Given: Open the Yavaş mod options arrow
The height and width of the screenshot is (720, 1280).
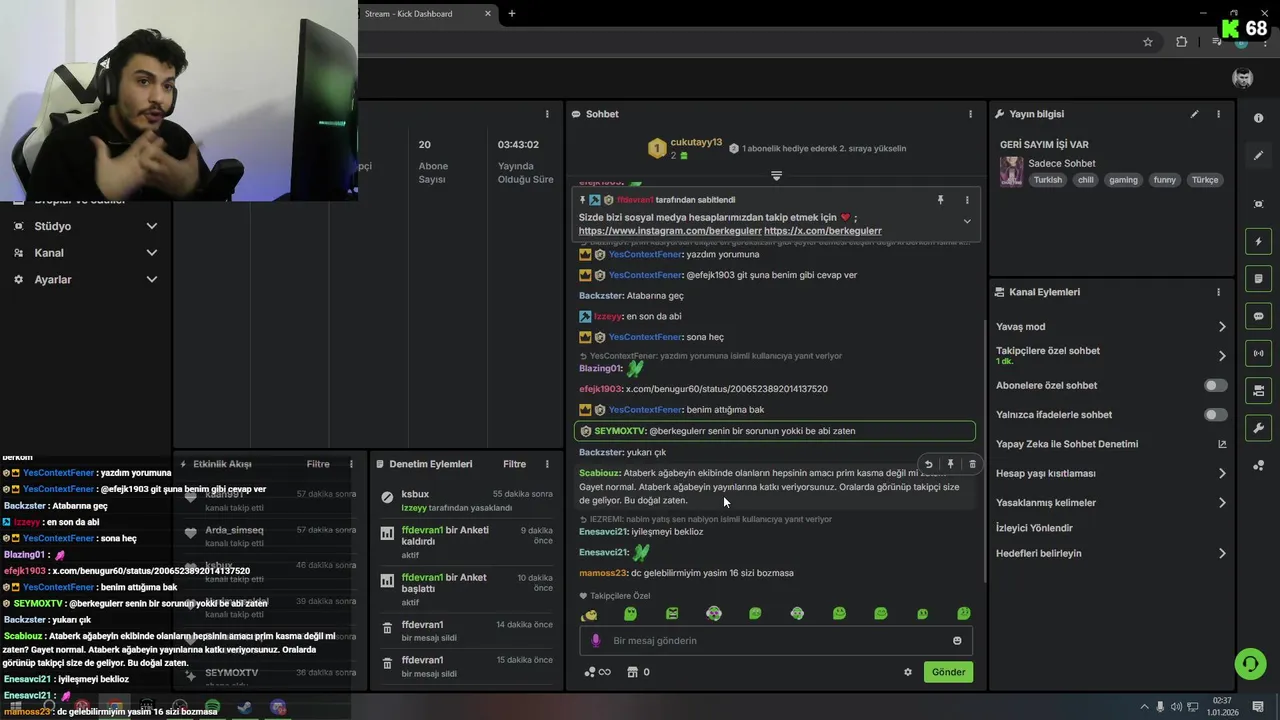Looking at the screenshot, I should (1222, 327).
